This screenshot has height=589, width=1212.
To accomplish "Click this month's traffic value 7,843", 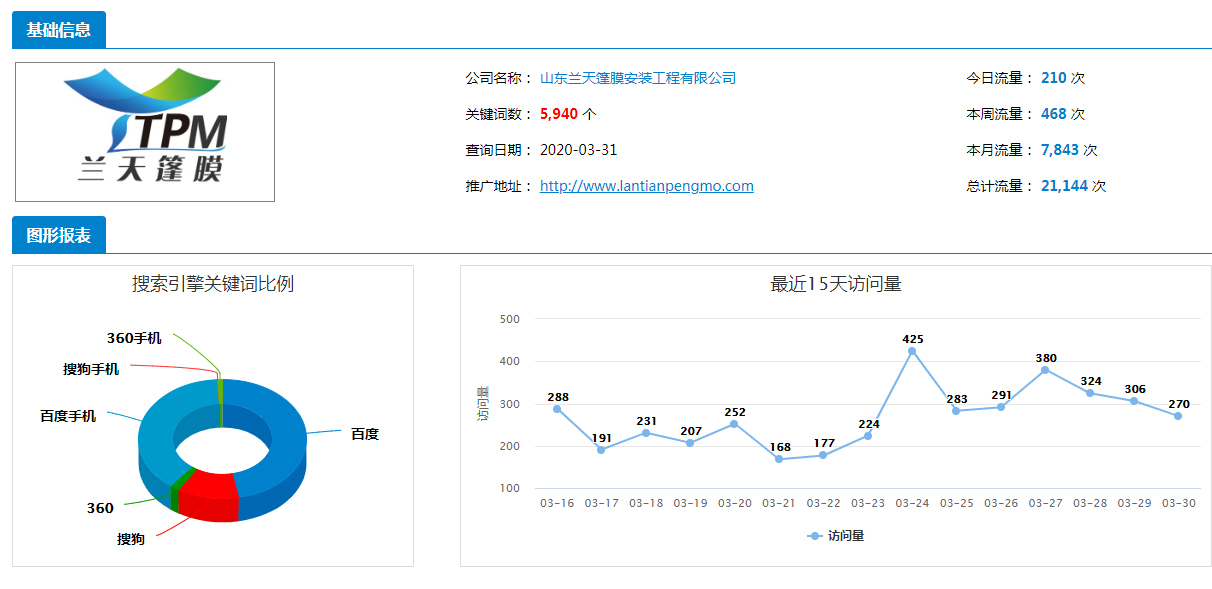I will (1060, 150).
